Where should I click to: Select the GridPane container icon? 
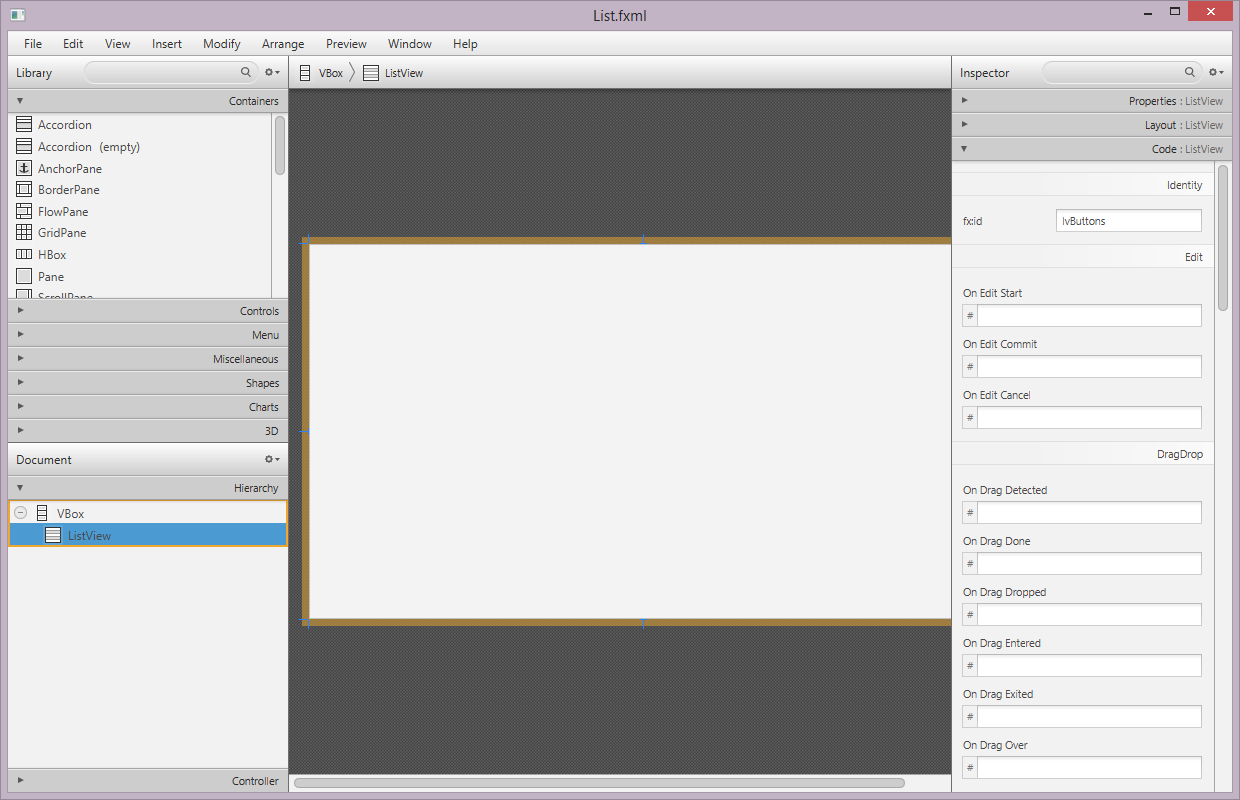point(25,232)
